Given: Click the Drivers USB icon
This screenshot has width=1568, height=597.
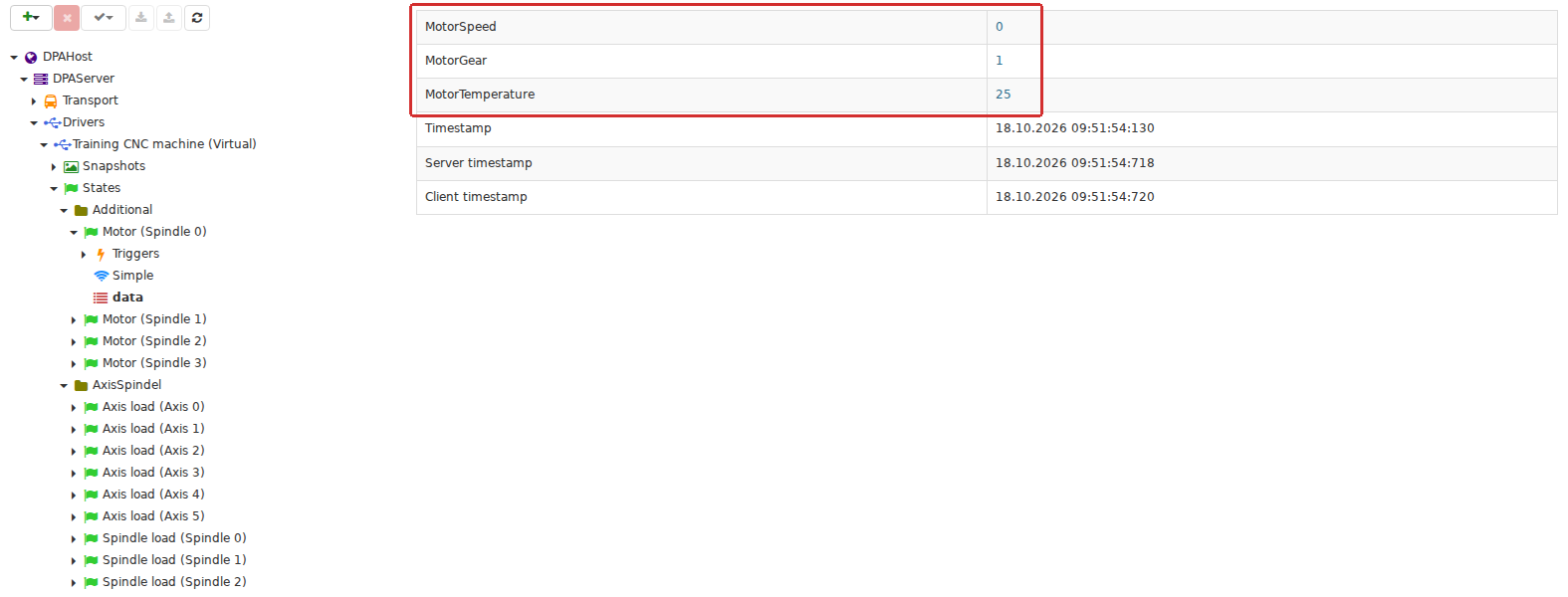Looking at the screenshot, I should pyautogui.click(x=53, y=123).
